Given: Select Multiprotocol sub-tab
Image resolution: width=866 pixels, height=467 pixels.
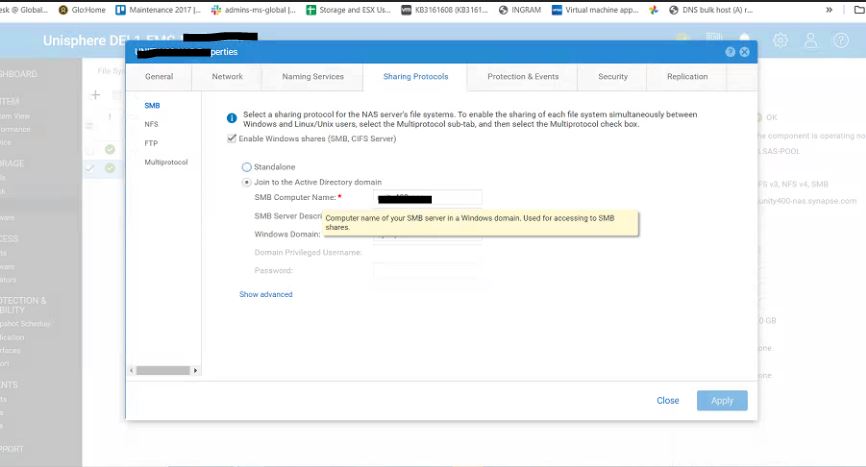Looking at the screenshot, I should (x=166, y=162).
